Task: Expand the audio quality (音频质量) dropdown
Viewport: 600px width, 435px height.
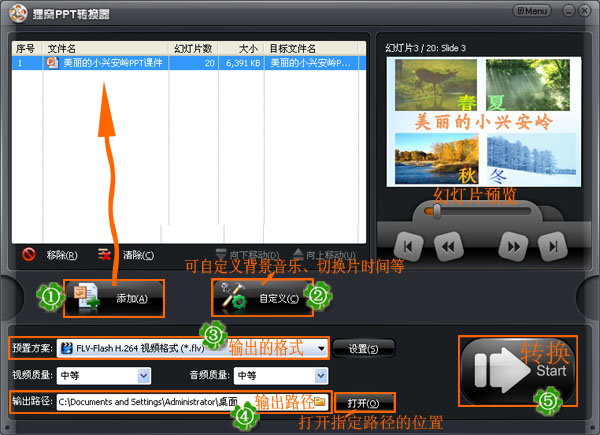Action: coord(321,376)
